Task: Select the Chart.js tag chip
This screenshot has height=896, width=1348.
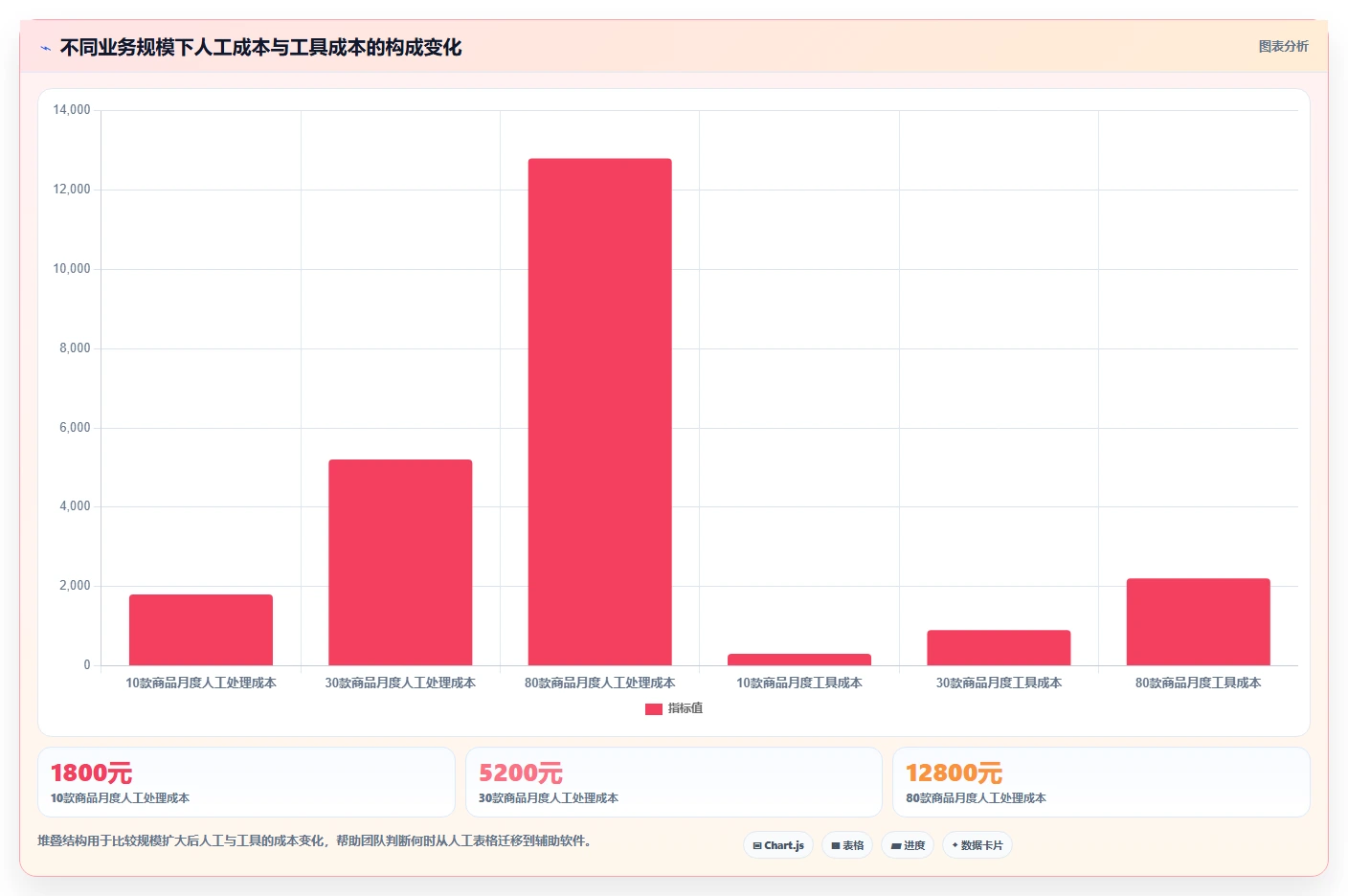Action: click(x=778, y=845)
